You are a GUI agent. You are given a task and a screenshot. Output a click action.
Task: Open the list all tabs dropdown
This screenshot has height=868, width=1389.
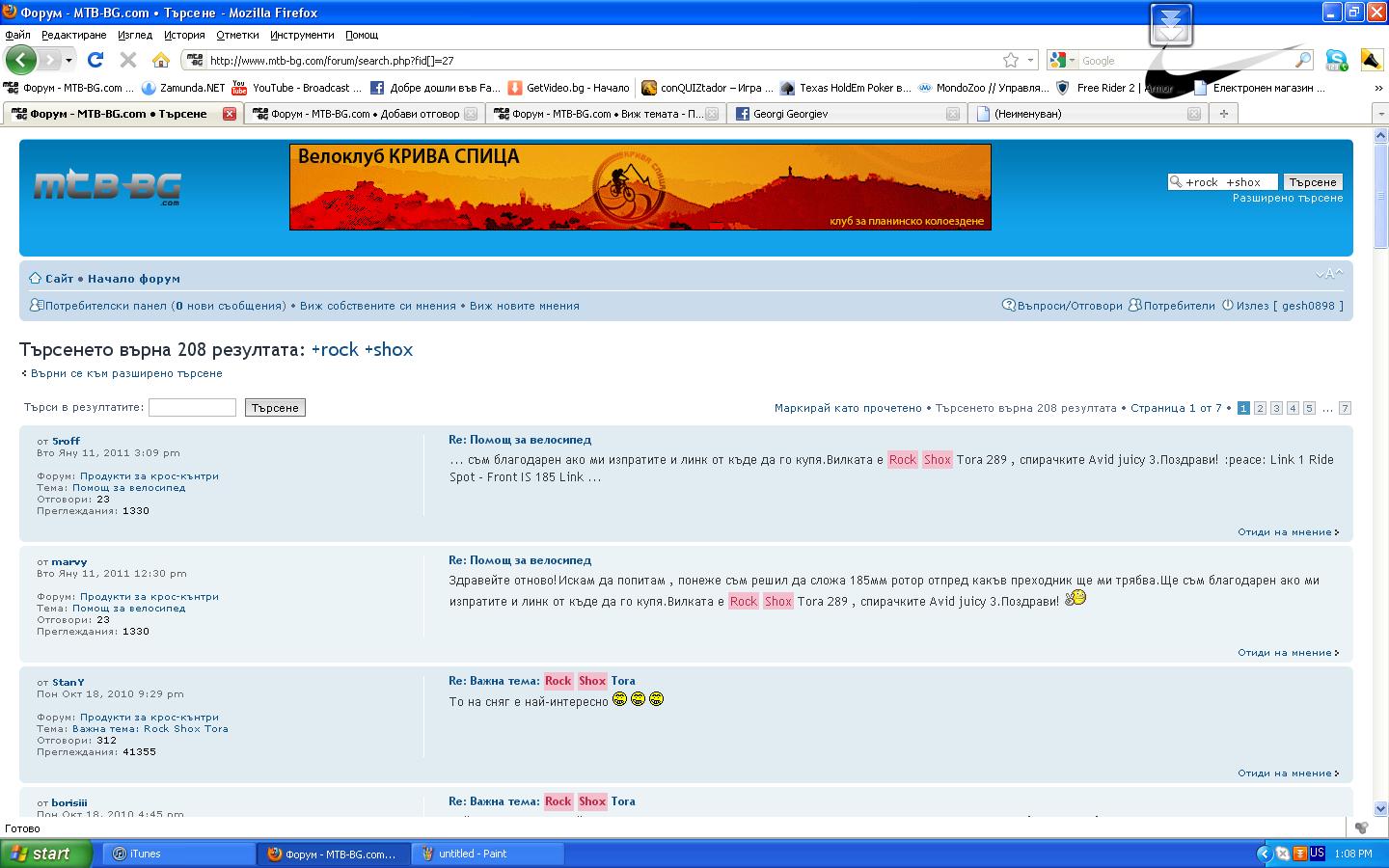[1378, 114]
